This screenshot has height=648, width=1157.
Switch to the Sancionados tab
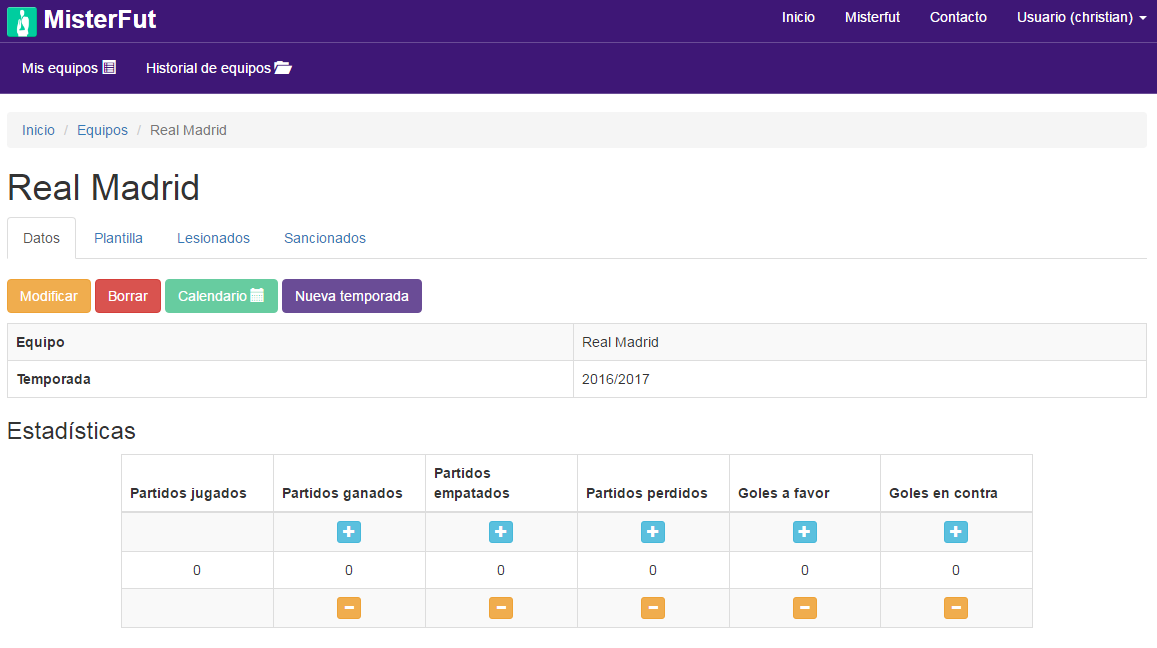[x=325, y=238]
